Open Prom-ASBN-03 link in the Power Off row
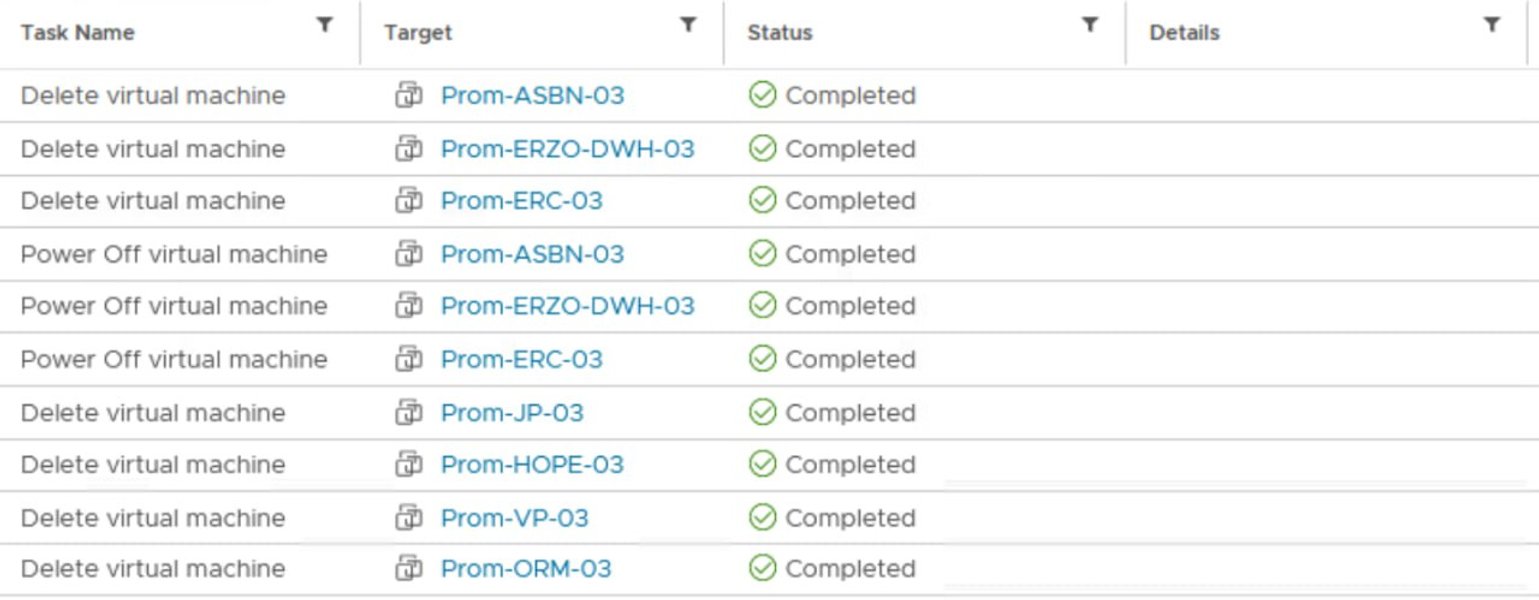1539x600 pixels. point(532,254)
